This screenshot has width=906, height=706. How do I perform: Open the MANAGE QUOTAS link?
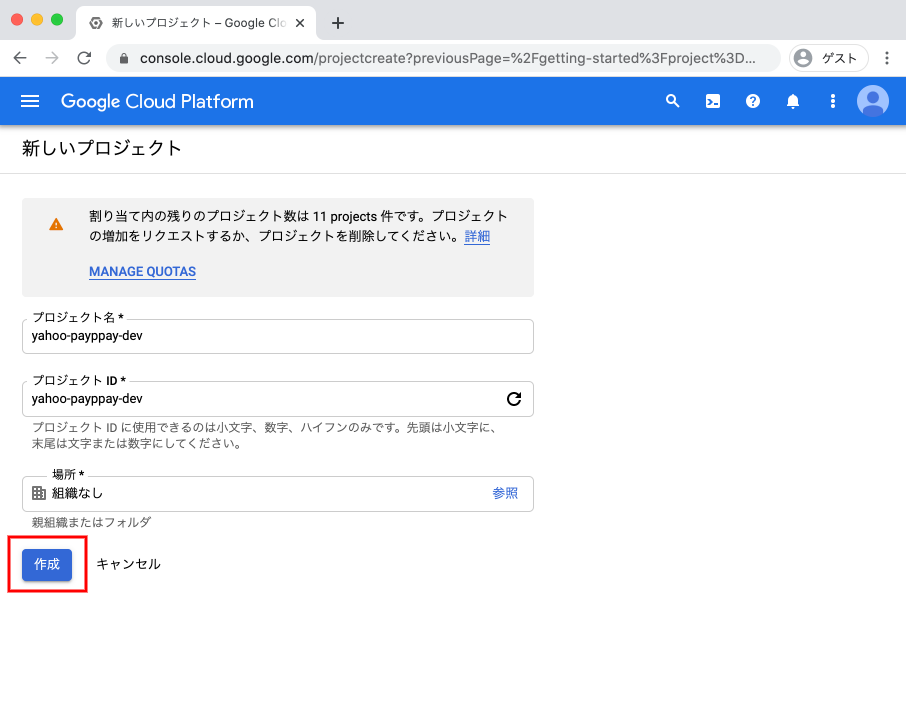142,272
